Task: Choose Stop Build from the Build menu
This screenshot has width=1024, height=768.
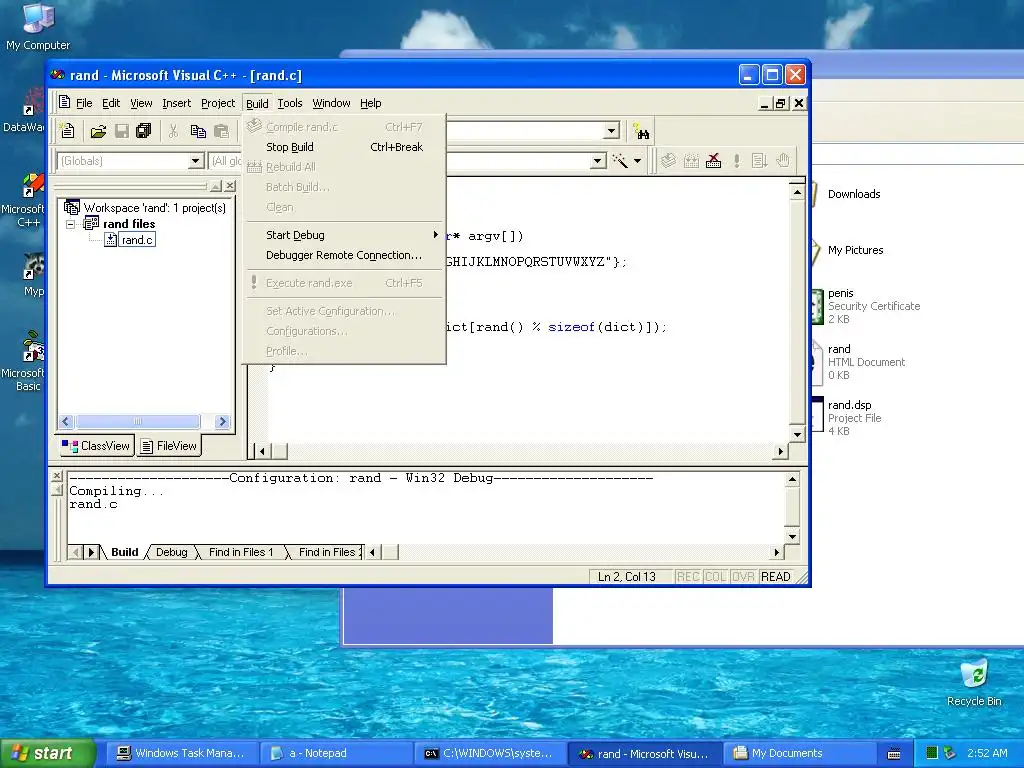Action: 344,147
